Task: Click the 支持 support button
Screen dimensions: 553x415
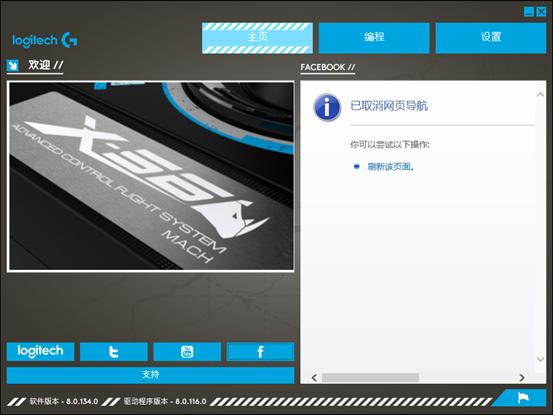Action: pyautogui.click(x=150, y=375)
